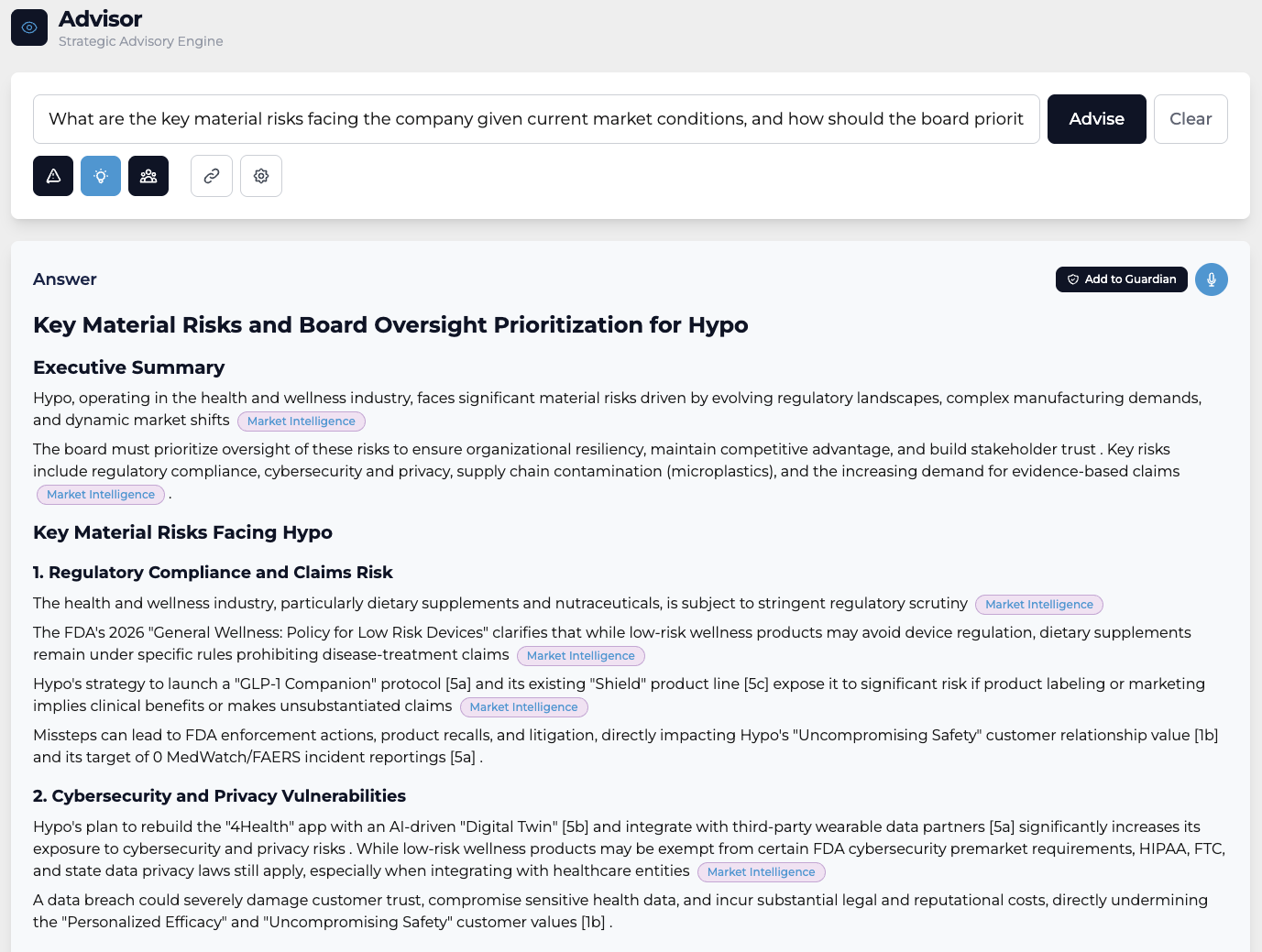Screen dimensions: 1262x952
Task: Open the advisory settings gear
Action: click(x=261, y=175)
